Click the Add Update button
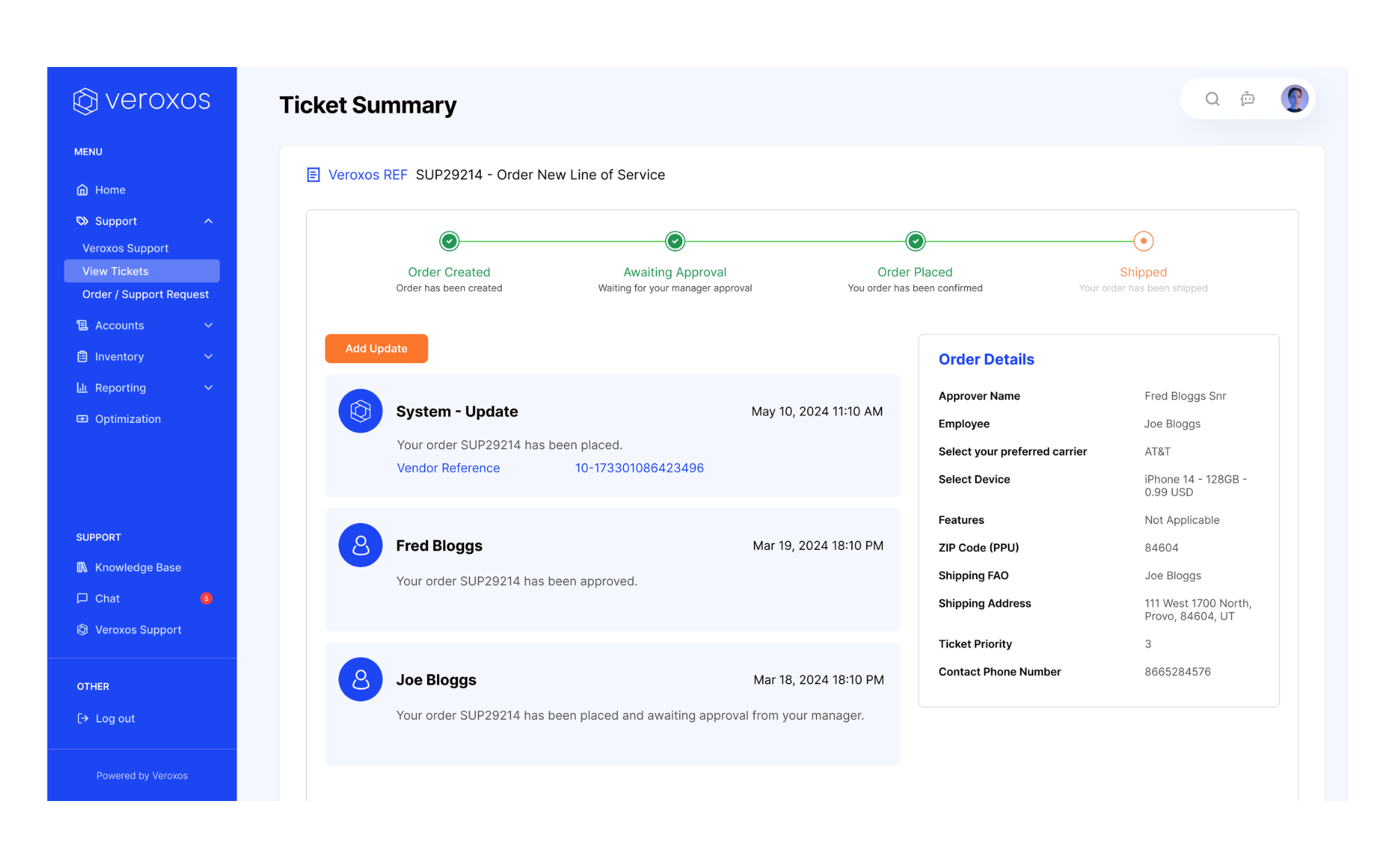 click(x=376, y=348)
